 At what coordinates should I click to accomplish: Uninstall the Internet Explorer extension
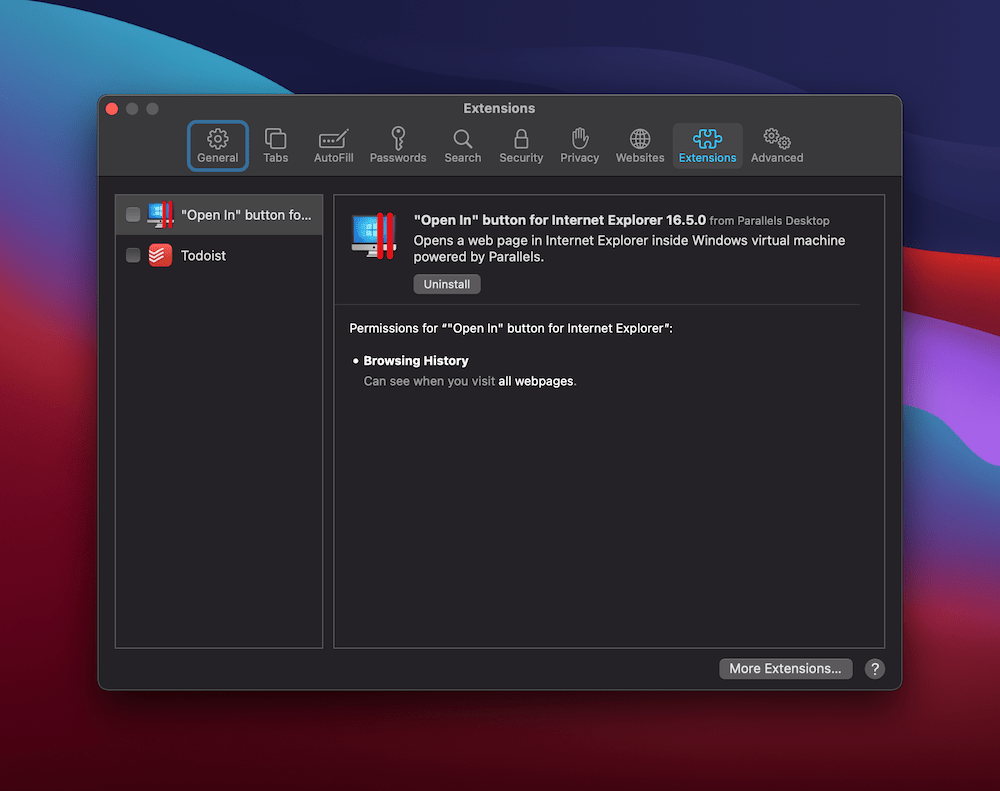tap(446, 284)
